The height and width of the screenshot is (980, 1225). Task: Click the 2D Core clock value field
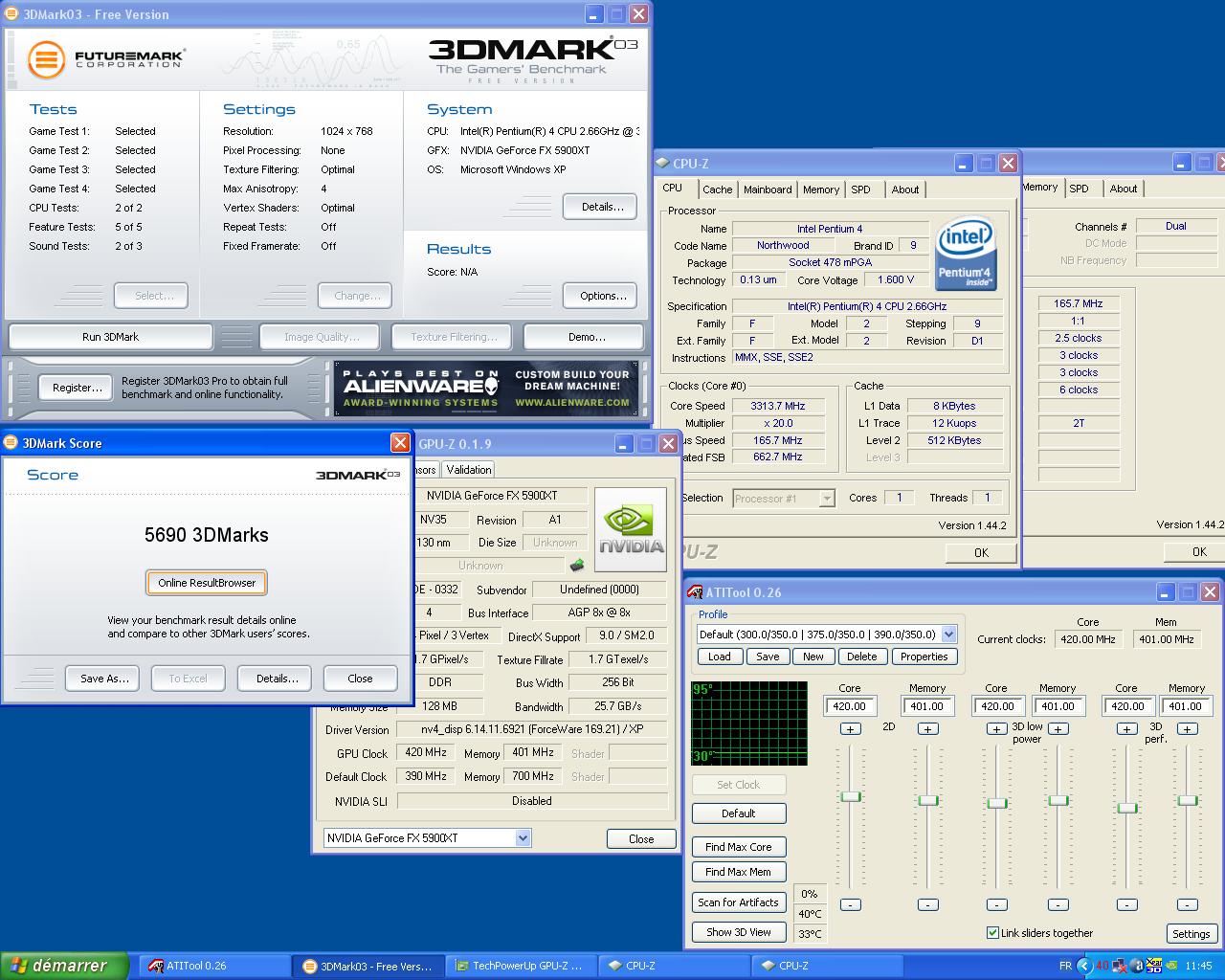click(850, 706)
